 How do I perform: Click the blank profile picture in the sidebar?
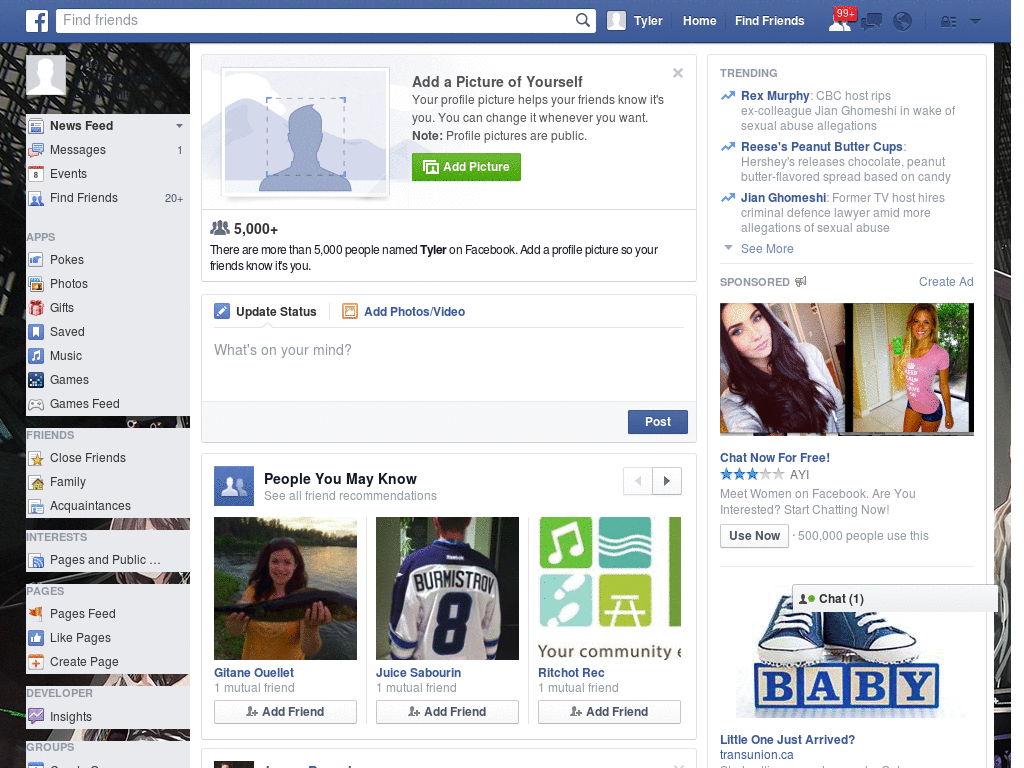(x=46, y=75)
